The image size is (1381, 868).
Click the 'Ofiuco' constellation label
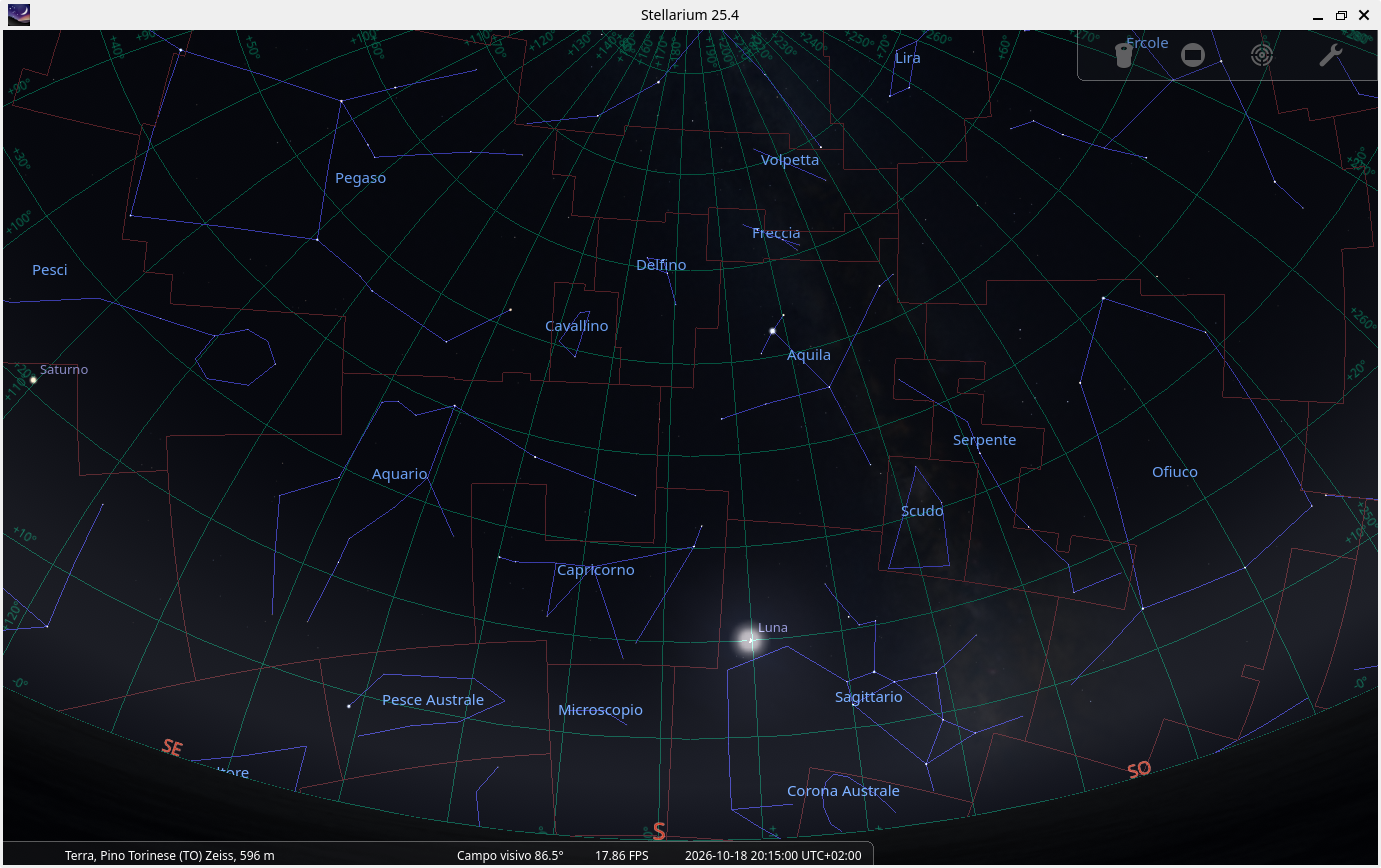tap(1175, 472)
